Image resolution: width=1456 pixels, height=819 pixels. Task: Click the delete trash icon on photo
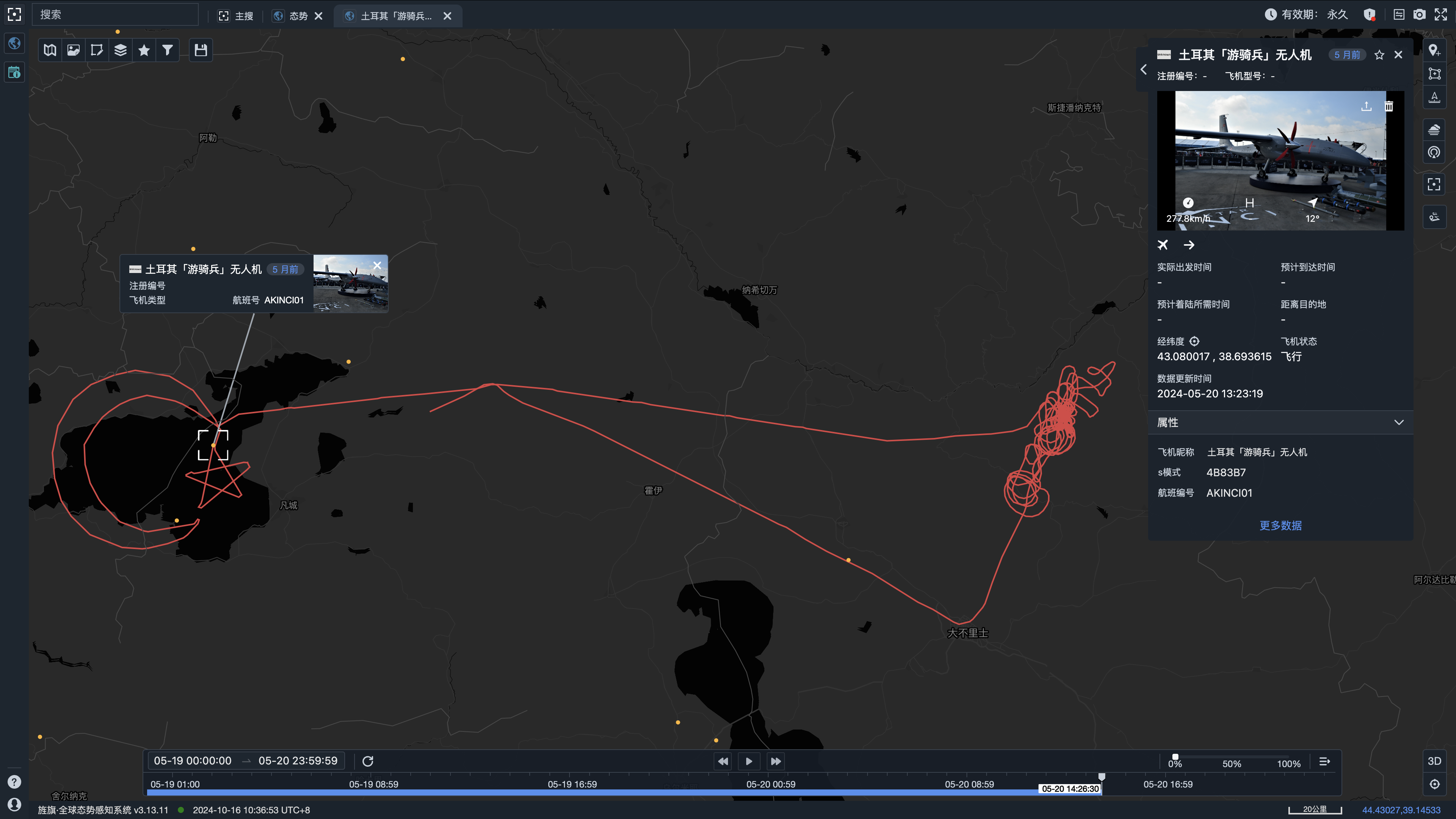(x=1389, y=106)
